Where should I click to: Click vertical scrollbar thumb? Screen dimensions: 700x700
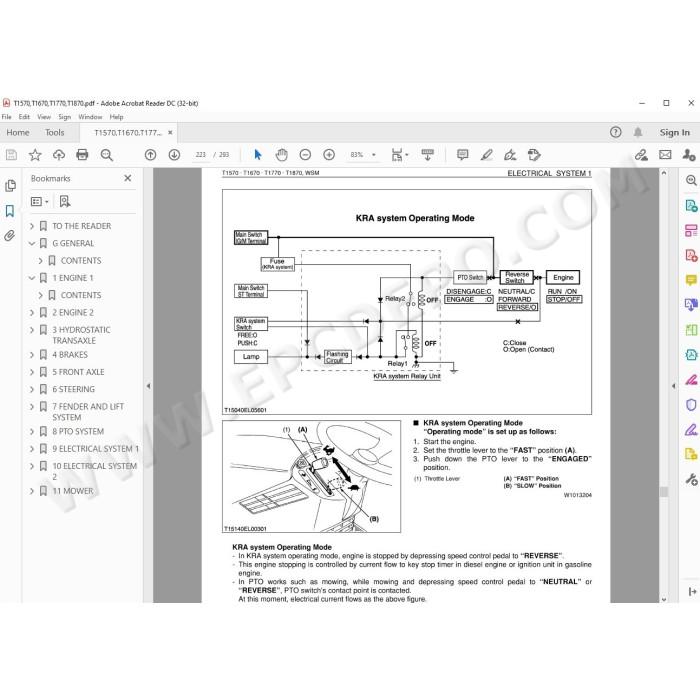(x=664, y=492)
